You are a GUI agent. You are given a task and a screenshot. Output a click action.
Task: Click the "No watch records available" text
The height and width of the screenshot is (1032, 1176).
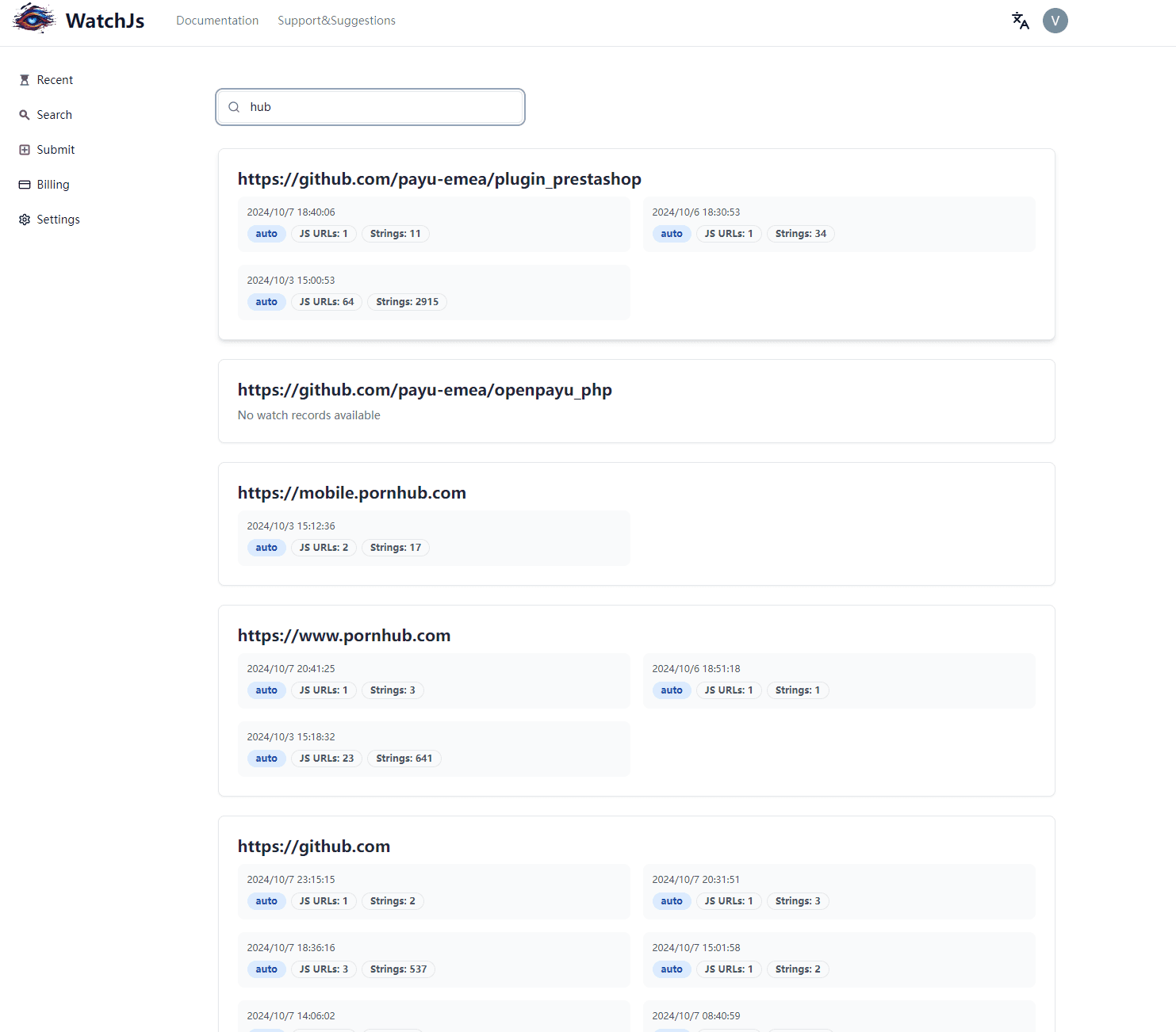[309, 415]
